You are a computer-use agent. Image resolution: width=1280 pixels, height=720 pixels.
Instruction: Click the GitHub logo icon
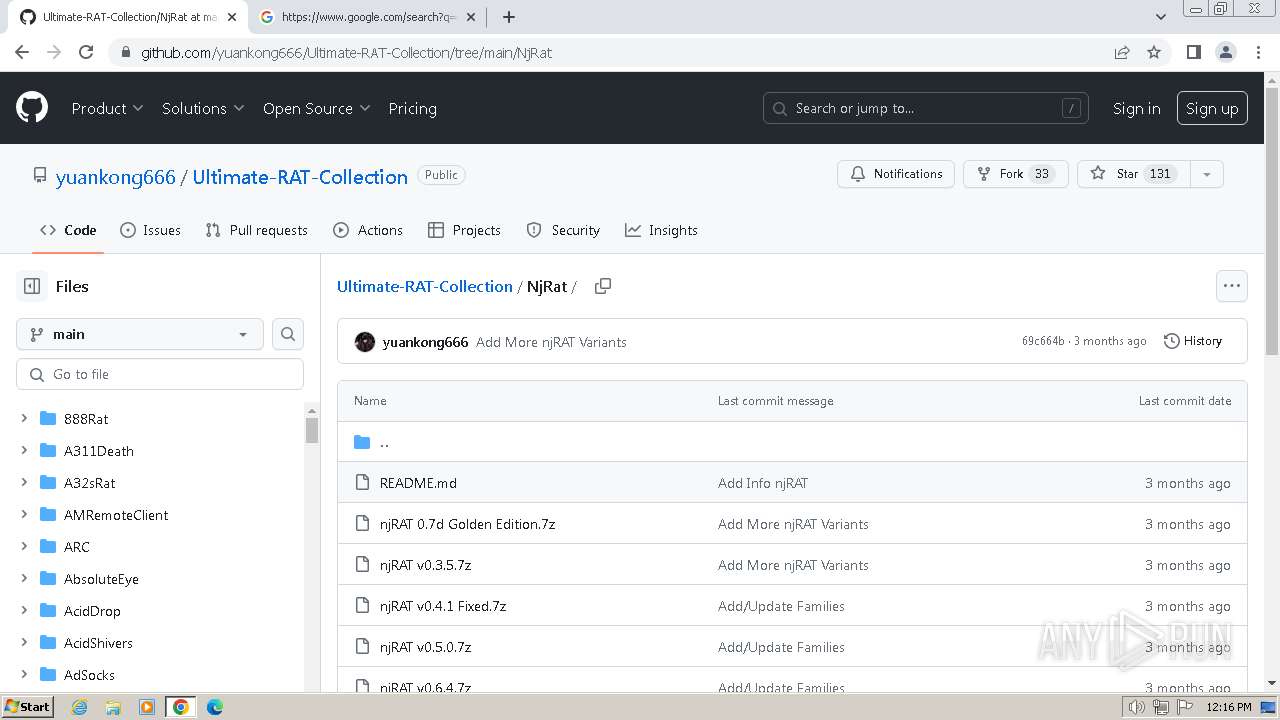(32, 108)
